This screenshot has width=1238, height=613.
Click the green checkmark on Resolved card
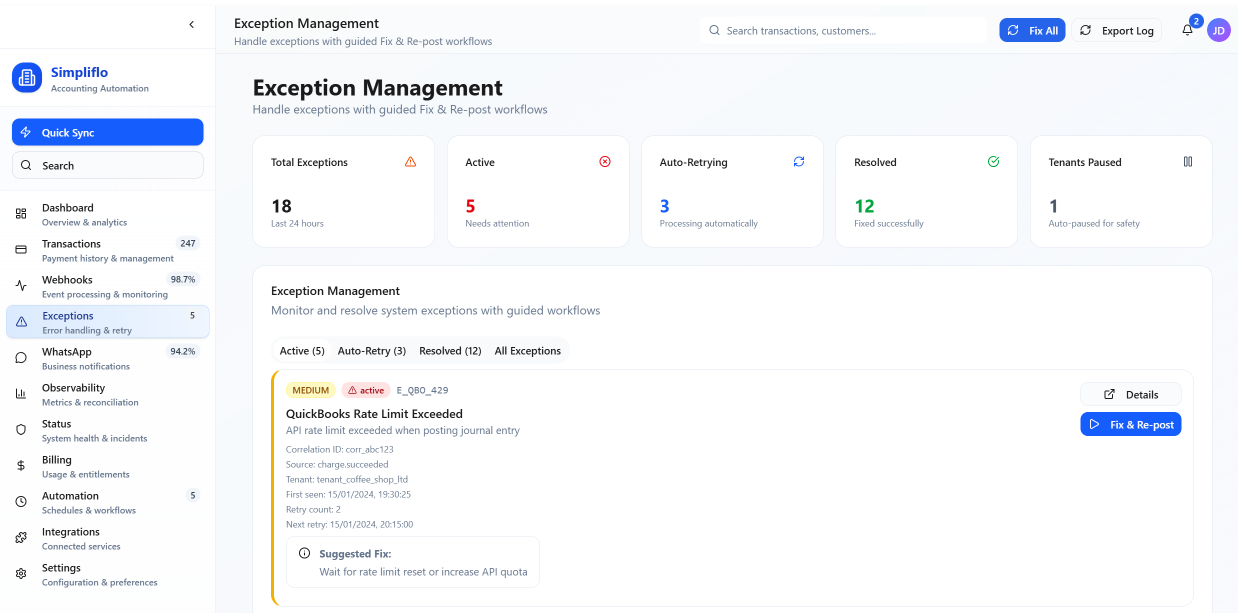coord(993,161)
